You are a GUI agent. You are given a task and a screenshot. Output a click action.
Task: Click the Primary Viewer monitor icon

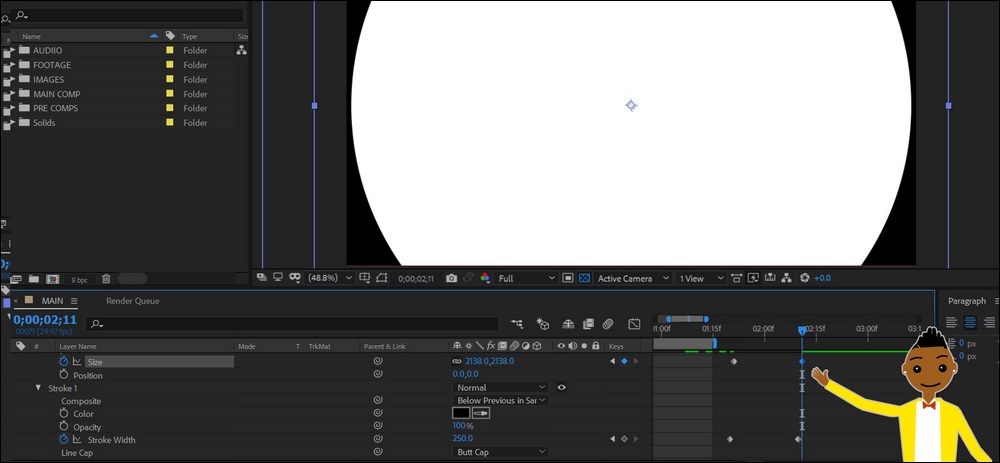(277, 277)
